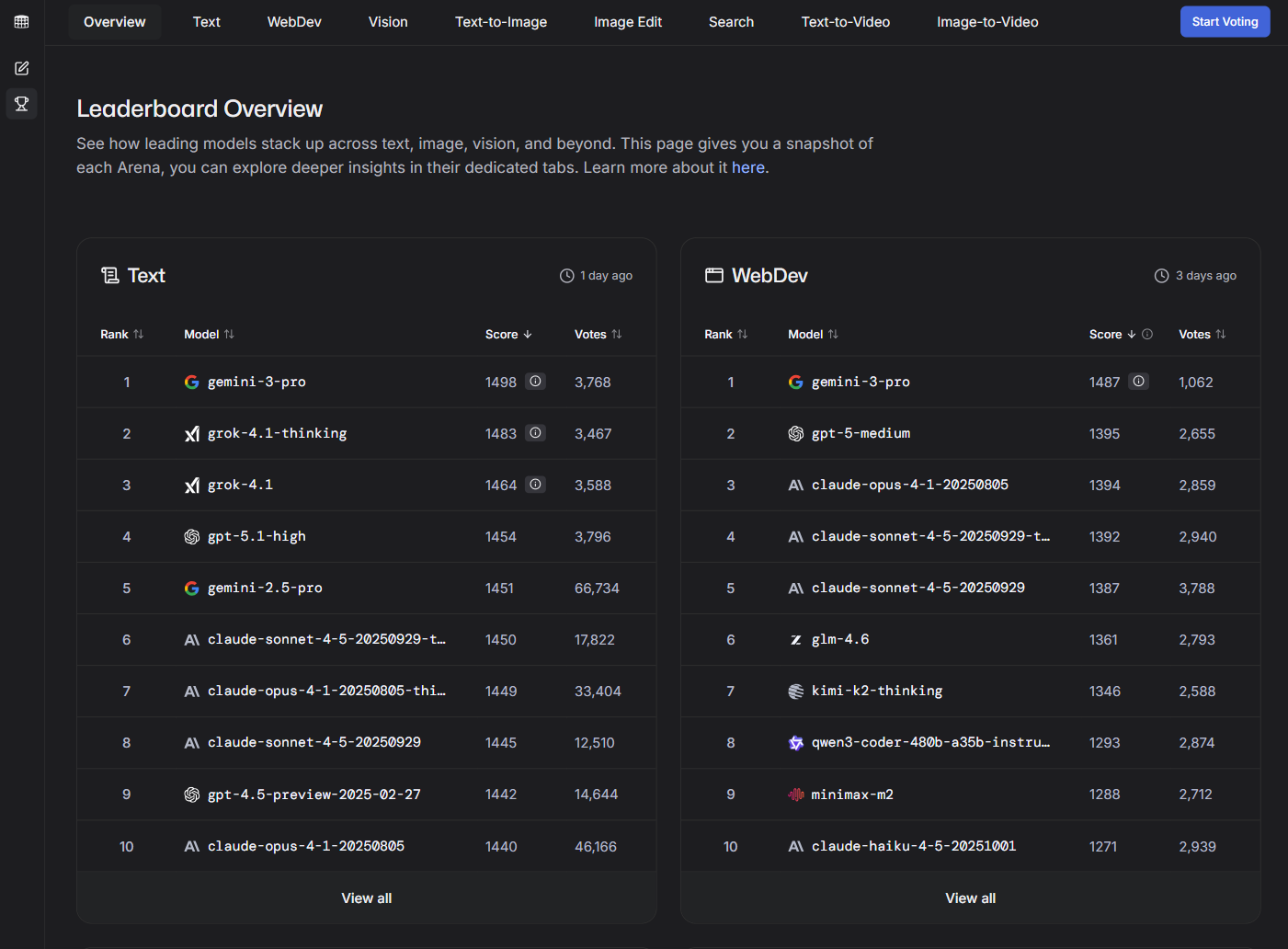Toggle Text table Score sort arrow
The width and height of the screenshot is (1288, 949).
pyautogui.click(x=509, y=335)
